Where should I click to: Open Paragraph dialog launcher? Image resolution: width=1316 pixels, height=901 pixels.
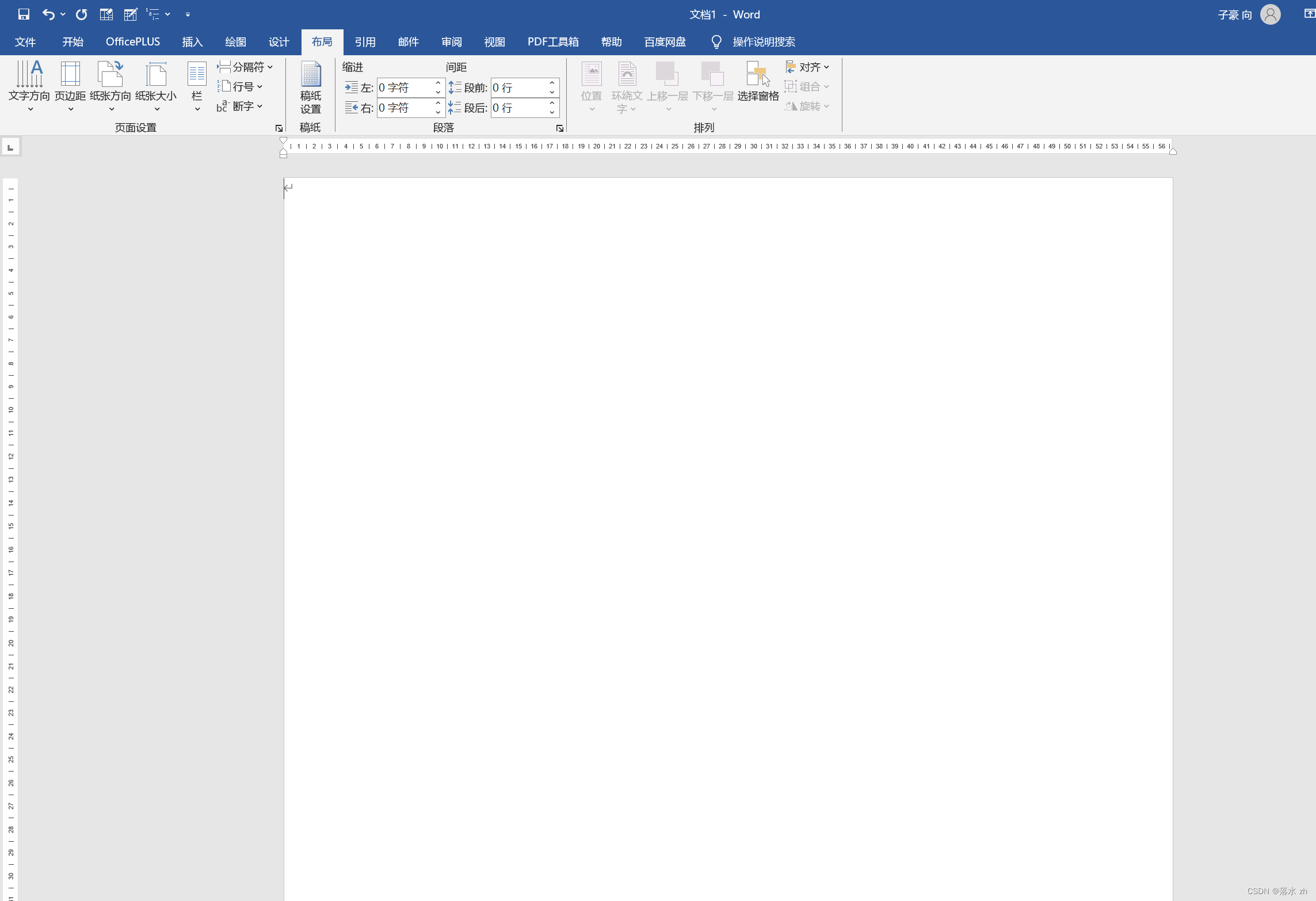pyautogui.click(x=559, y=128)
